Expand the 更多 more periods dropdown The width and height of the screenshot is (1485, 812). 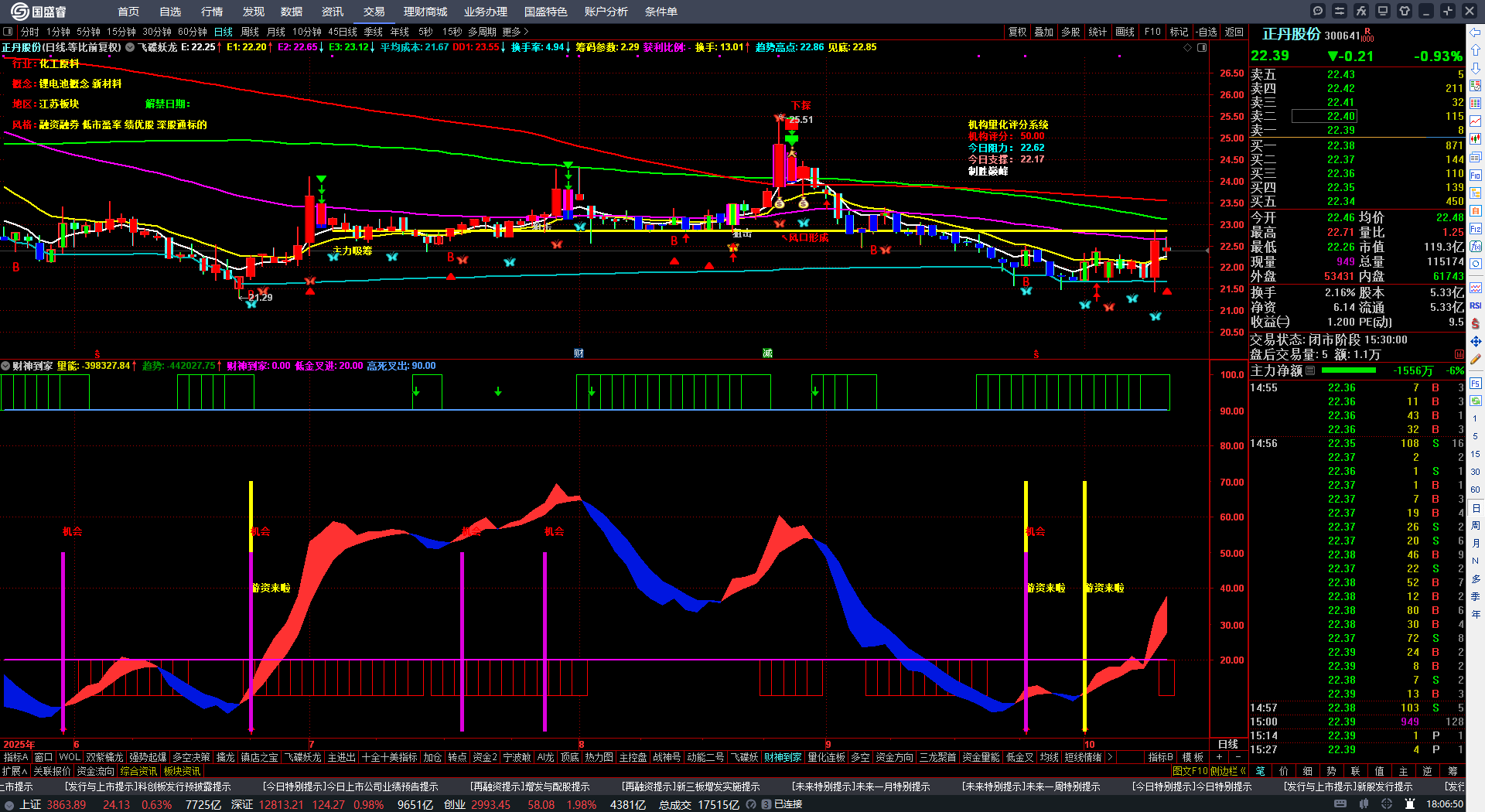[515, 32]
